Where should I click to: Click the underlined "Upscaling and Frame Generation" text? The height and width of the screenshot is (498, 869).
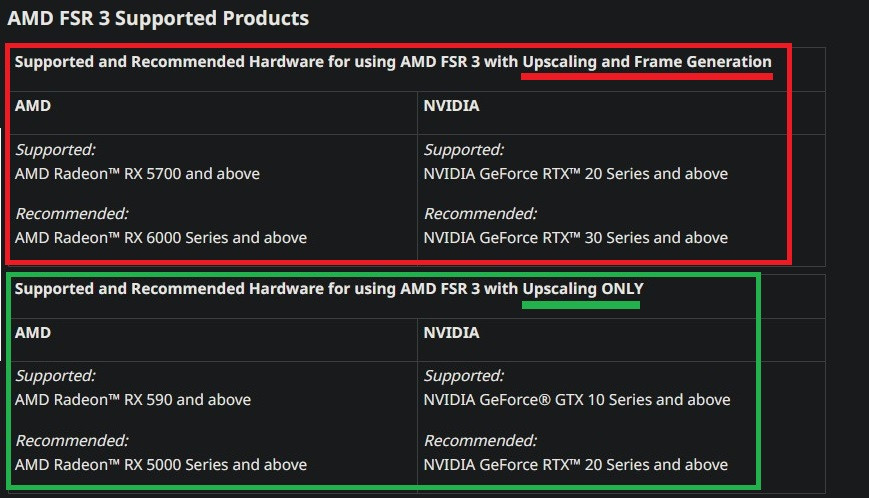(647, 62)
